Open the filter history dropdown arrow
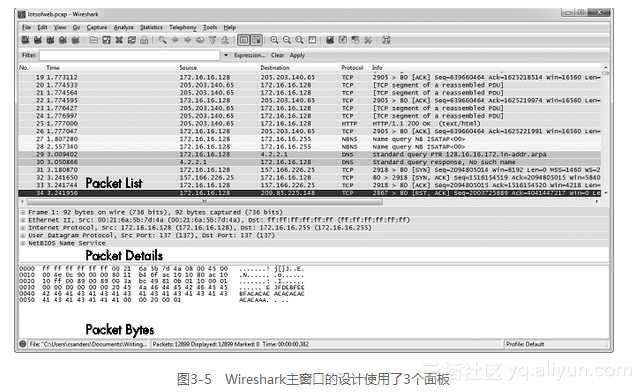The width and height of the screenshot is (643, 392). click(x=226, y=55)
